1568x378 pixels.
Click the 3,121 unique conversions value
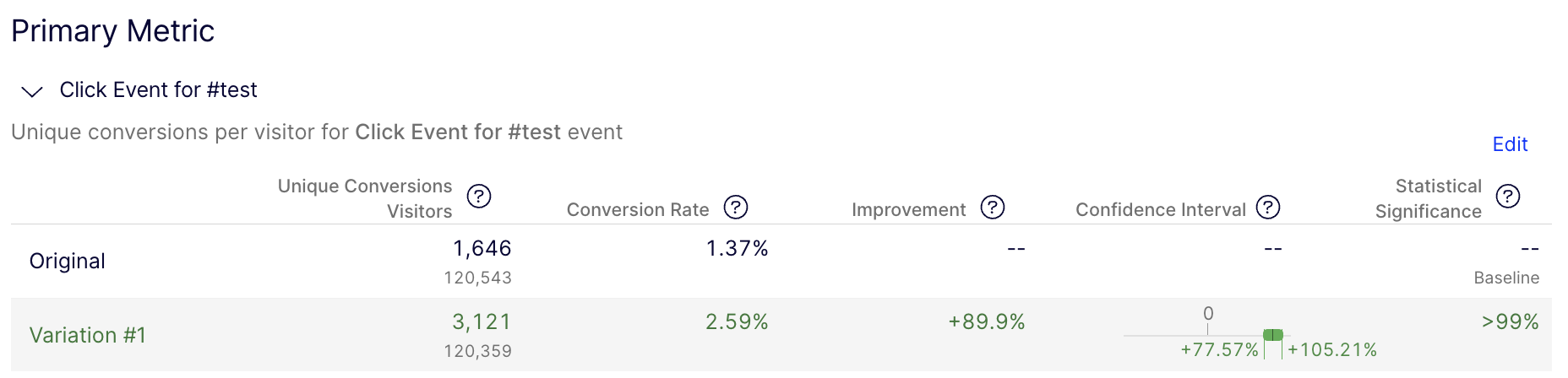(482, 321)
